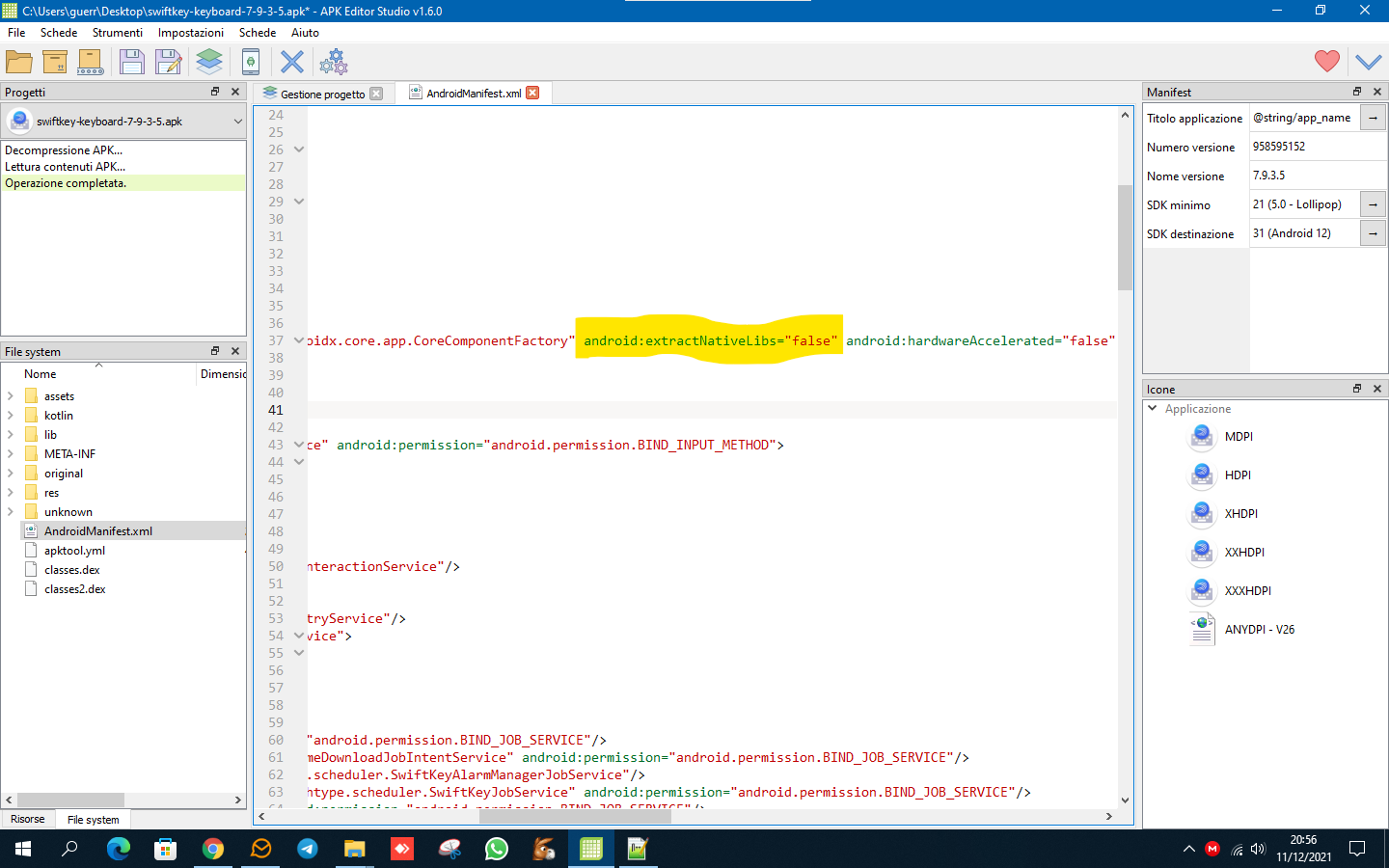
Task: Open the Project Manager layers icon
Action: coord(209,62)
